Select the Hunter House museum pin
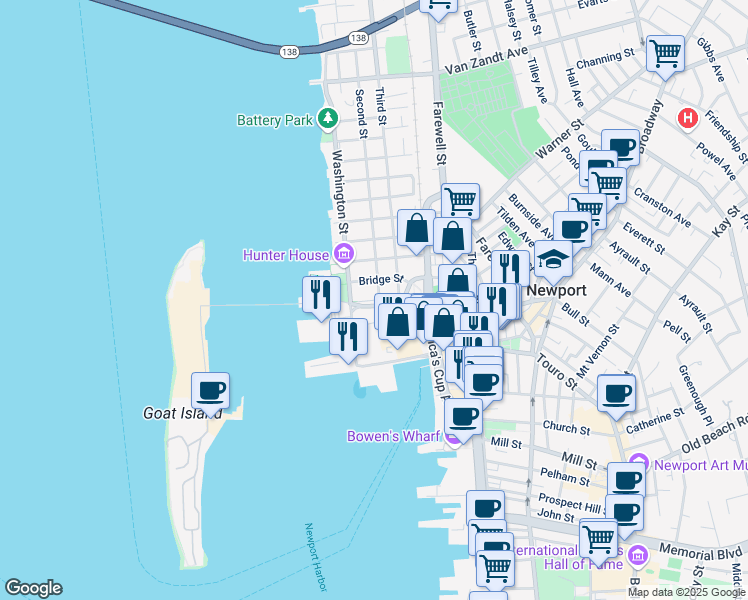 point(343,254)
